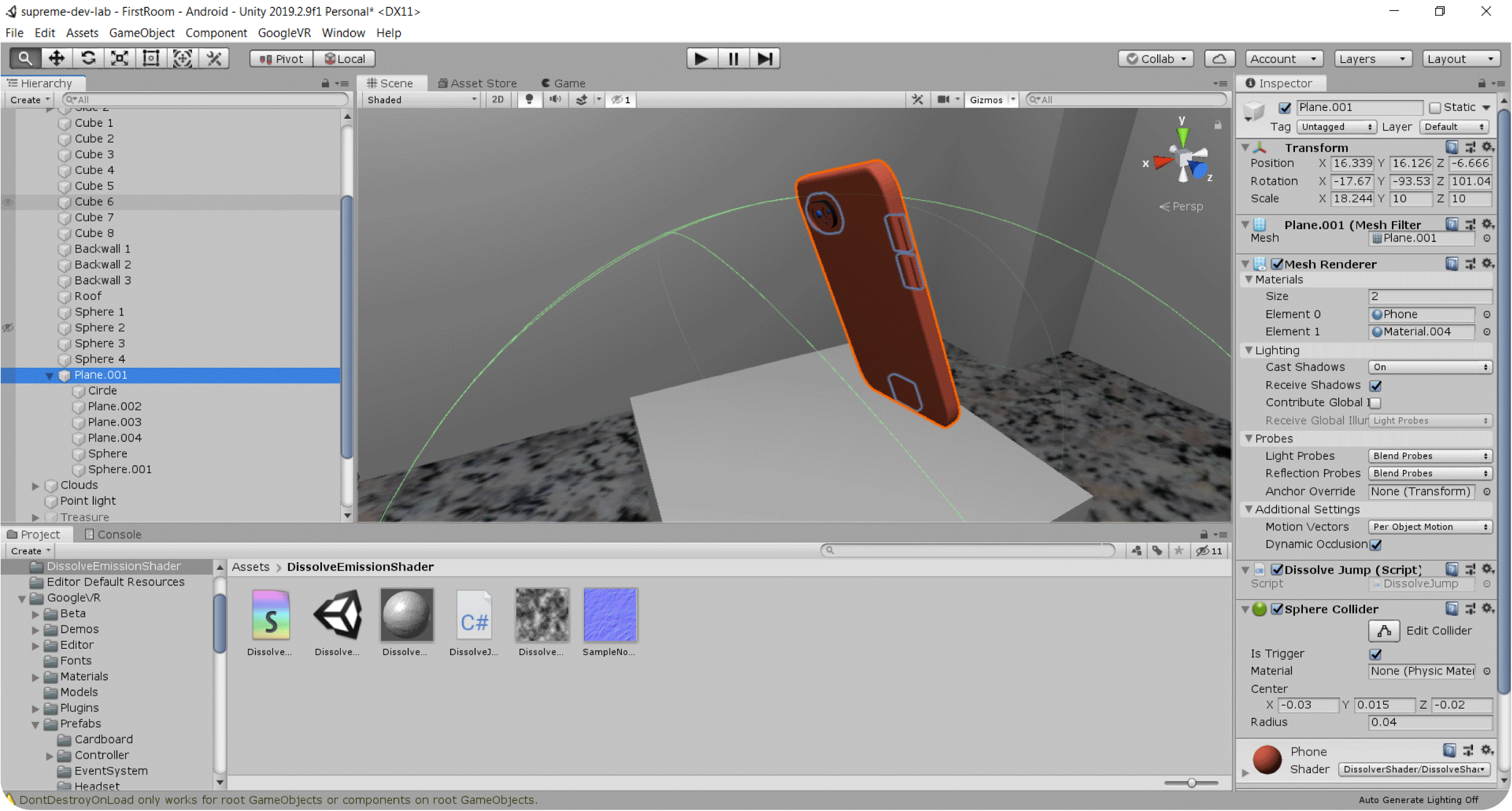Open Edit Collider tool button
The width and height of the screenshot is (1512, 811).
(x=1383, y=631)
